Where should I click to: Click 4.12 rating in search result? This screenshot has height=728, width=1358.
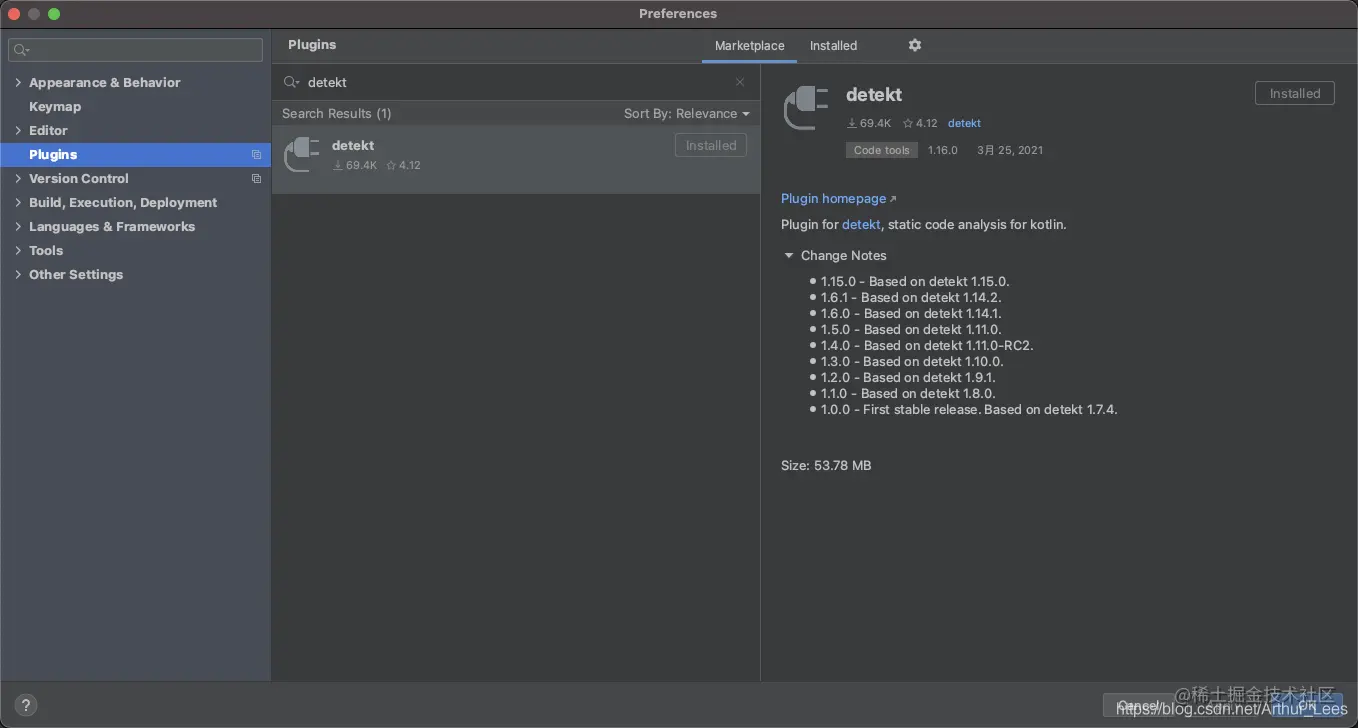404,166
